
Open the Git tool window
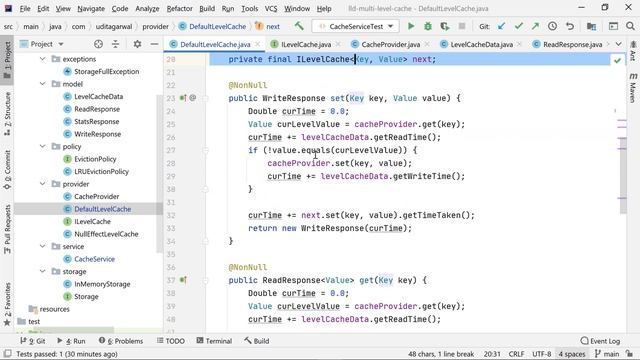pos(33,341)
